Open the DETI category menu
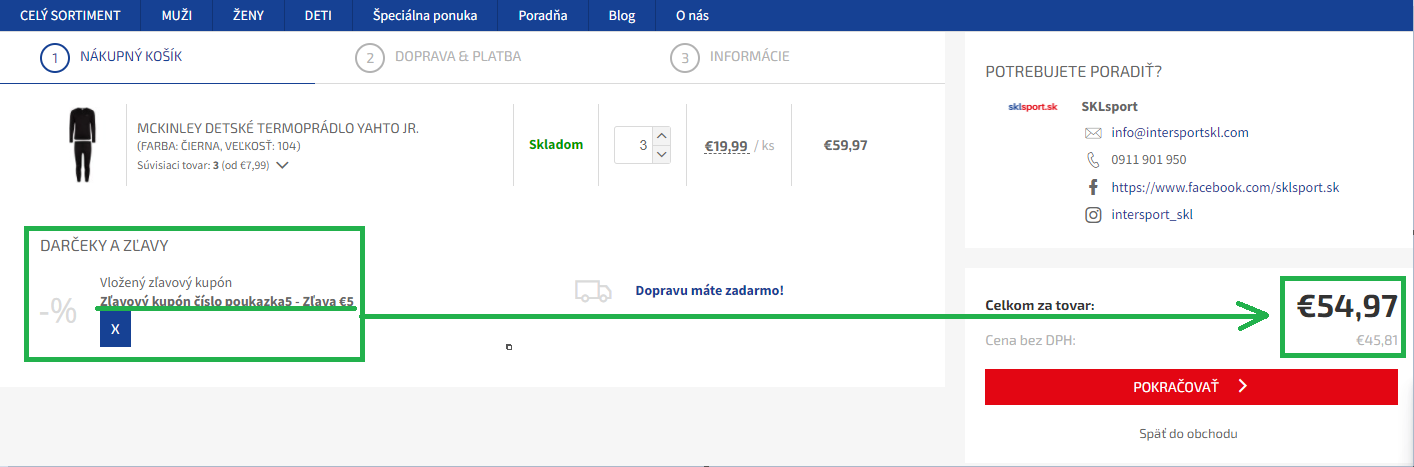Image resolution: width=1414 pixels, height=467 pixels. (318, 15)
